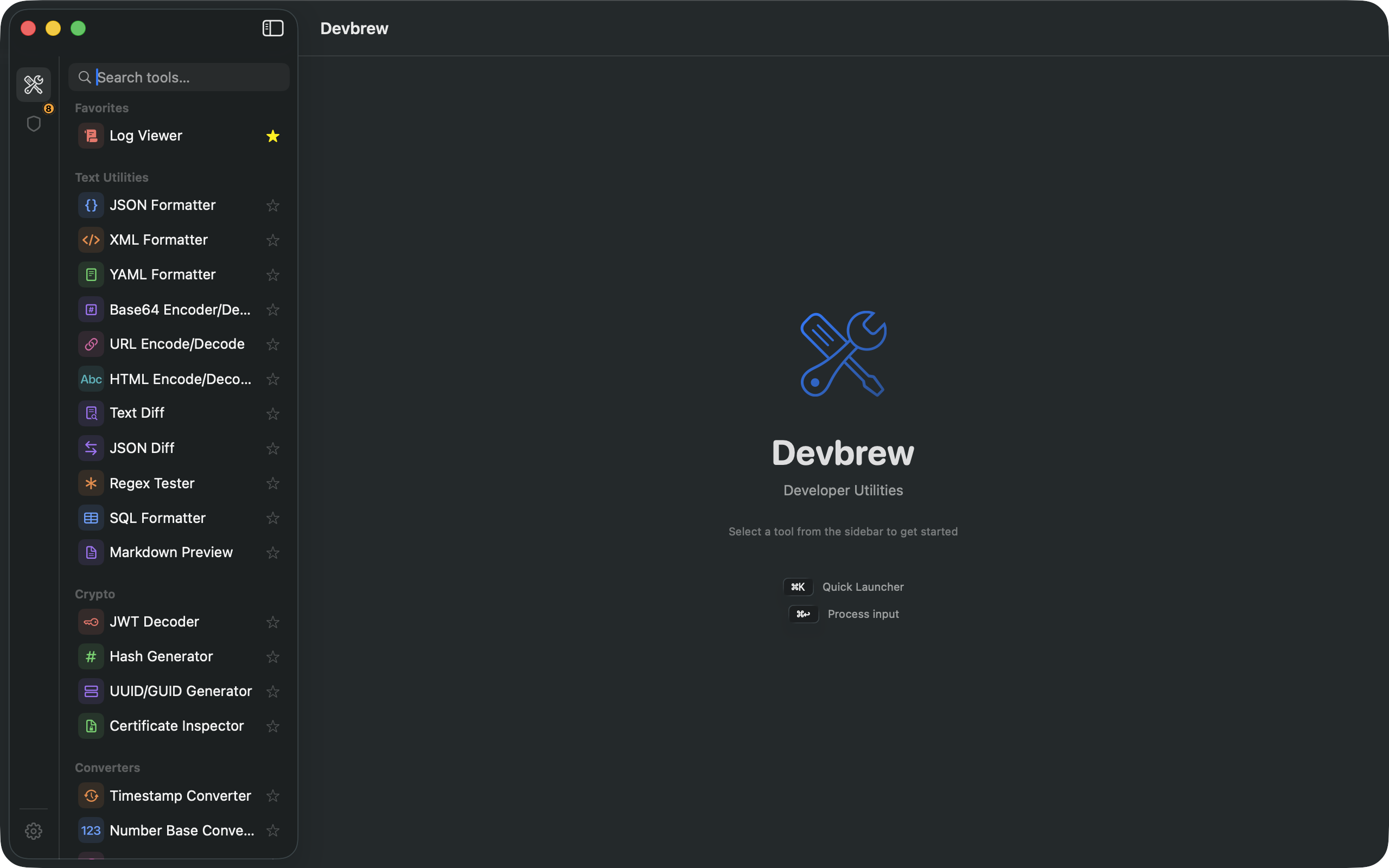Switch to the tools panel in the rail
This screenshot has height=868, width=1389.
coord(33,85)
